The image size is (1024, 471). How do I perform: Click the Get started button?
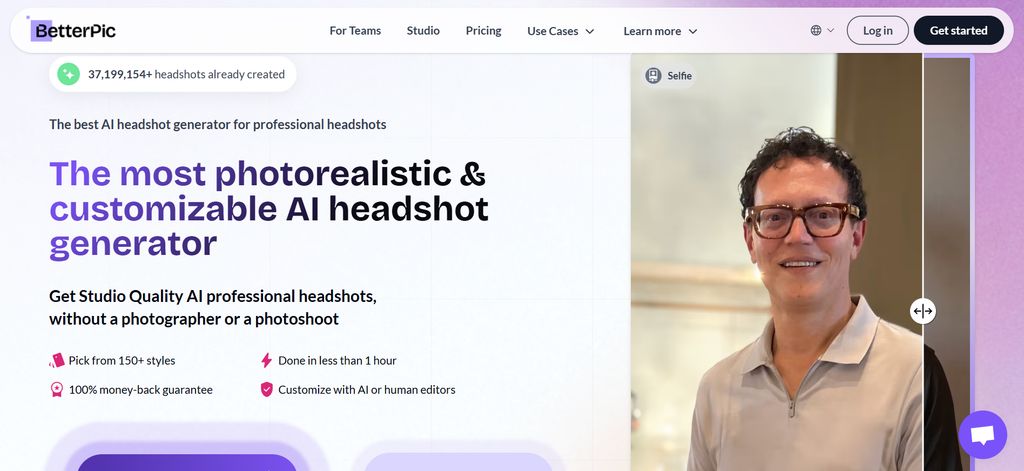(958, 30)
